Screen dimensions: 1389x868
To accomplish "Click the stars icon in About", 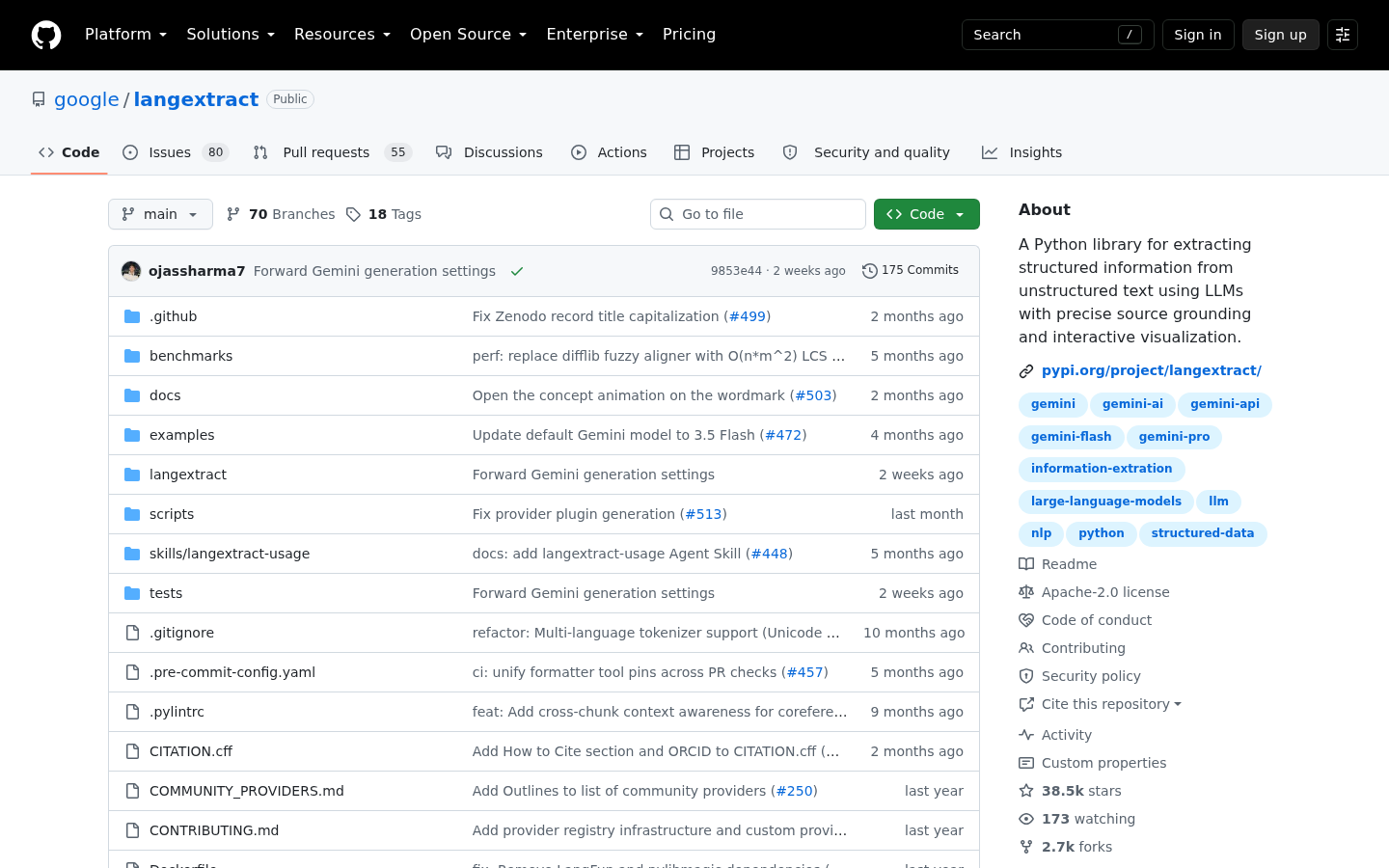I will 1026,791.
